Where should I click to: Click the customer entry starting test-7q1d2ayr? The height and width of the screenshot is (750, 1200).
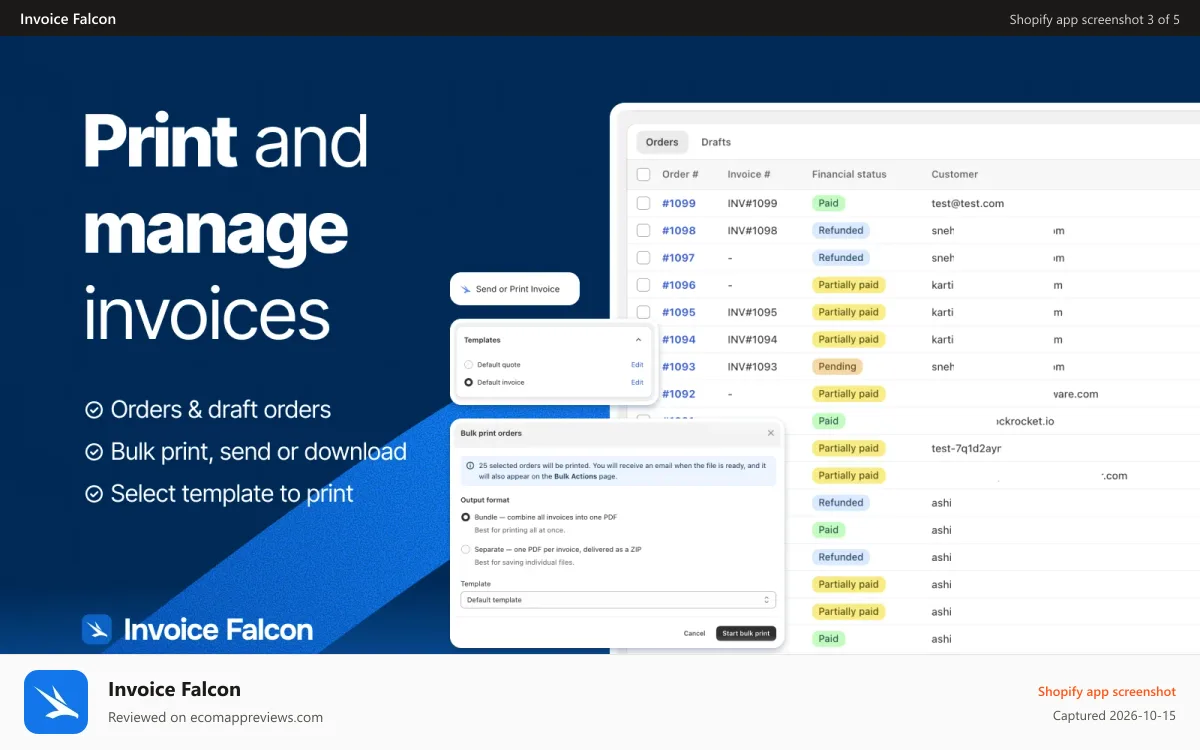(967, 448)
